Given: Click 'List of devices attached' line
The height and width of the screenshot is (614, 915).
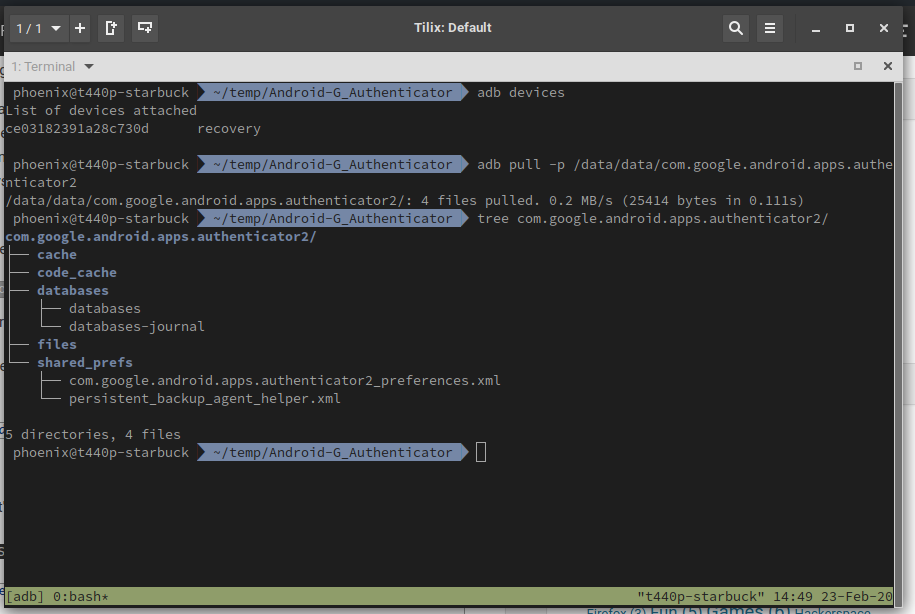Looking at the screenshot, I should [101, 110].
